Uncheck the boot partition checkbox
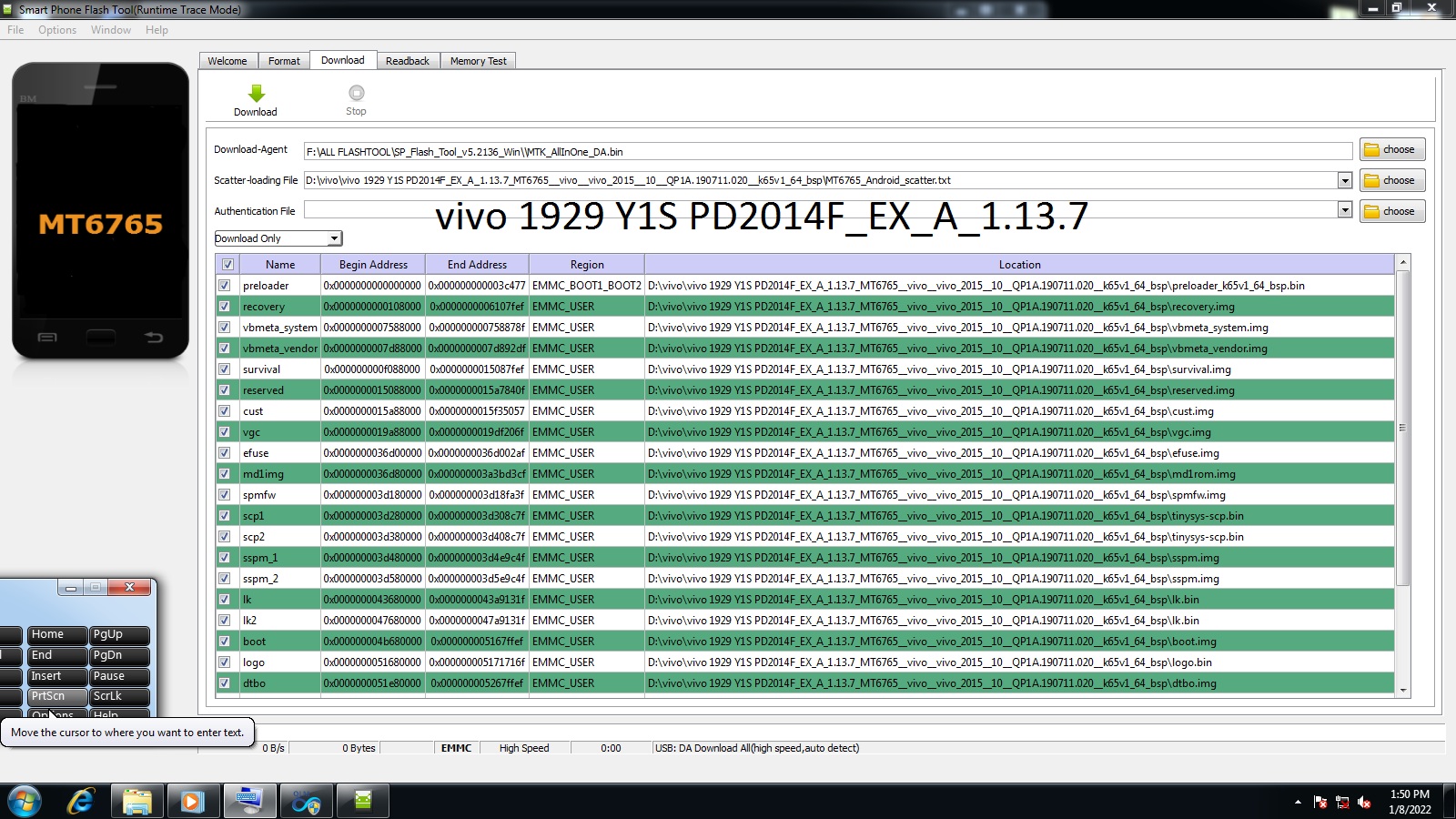This screenshot has width=1456, height=819. (x=225, y=642)
